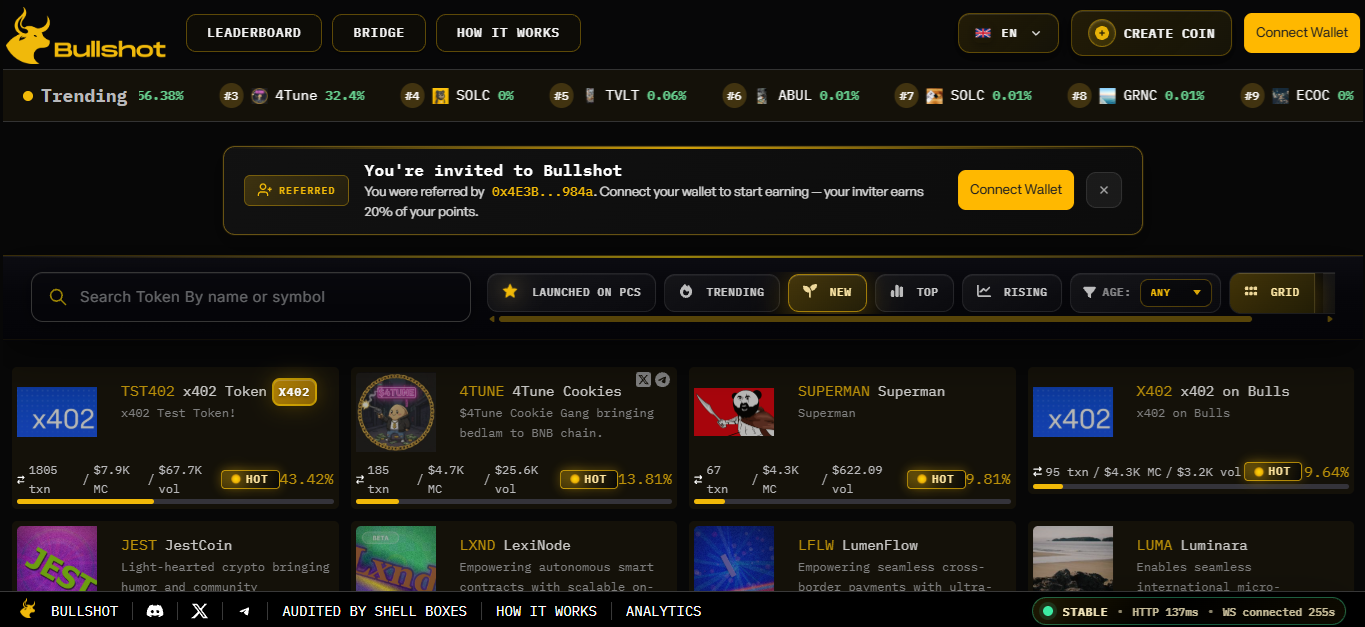This screenshot has height=627, width=1365.
Task: Click the search magnifier icon
Action: coord(58,297)
